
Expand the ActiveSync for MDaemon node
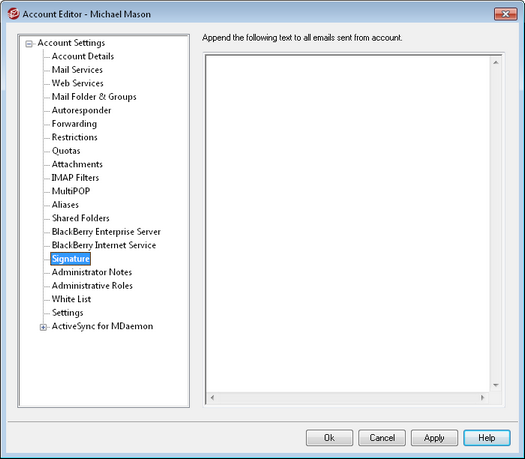[x=43, y=327]
